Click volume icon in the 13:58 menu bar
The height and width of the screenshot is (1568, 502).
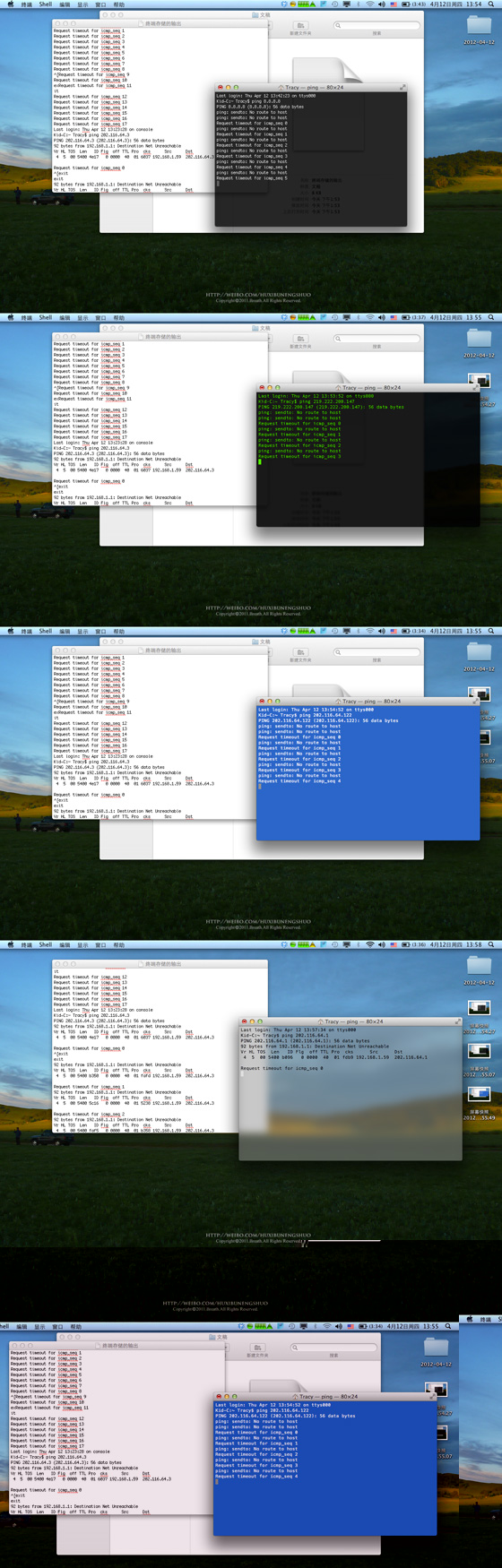(381, 944)
